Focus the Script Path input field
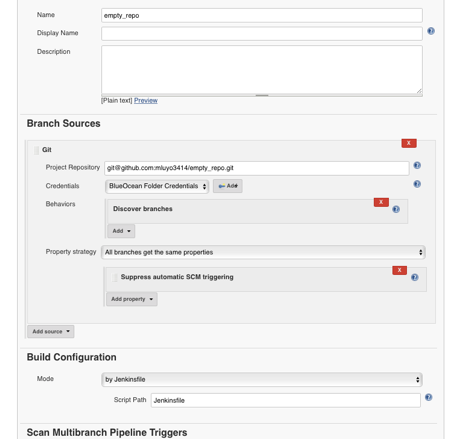465x439 pixels. coord(286,400)
